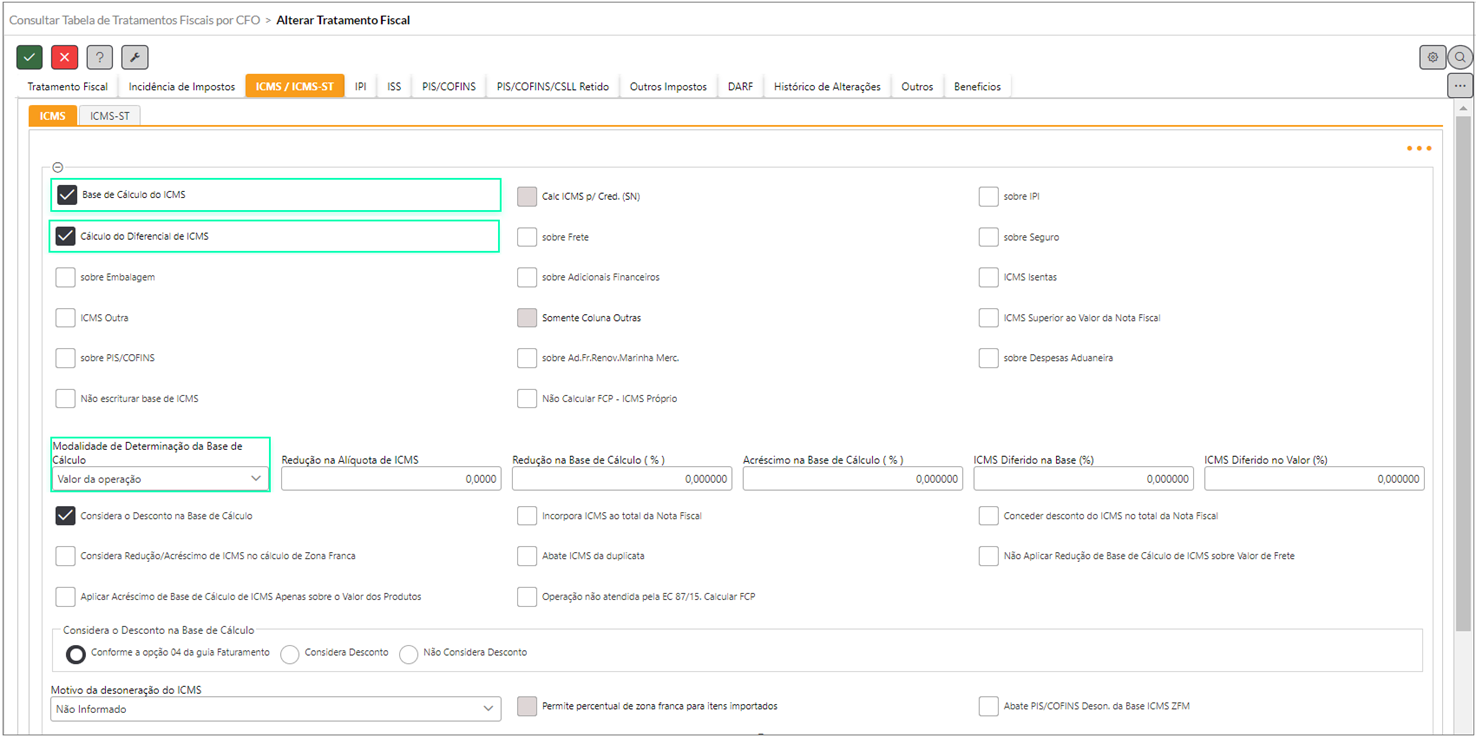The width and height of the screenshot is (1476, 738).
Task: Click the gray ellipsis button beside tabs
Action: click(1460, 86)
